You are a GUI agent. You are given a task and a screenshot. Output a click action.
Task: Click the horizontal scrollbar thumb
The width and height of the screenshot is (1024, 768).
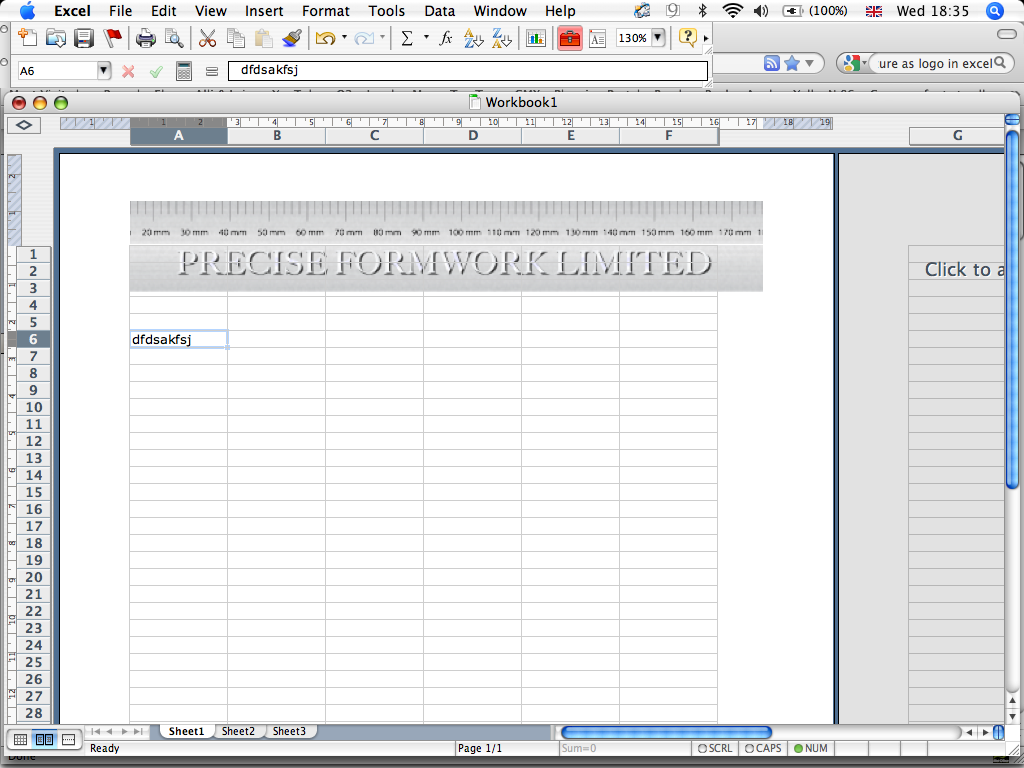pyautogui.click(x=666, y=732)
